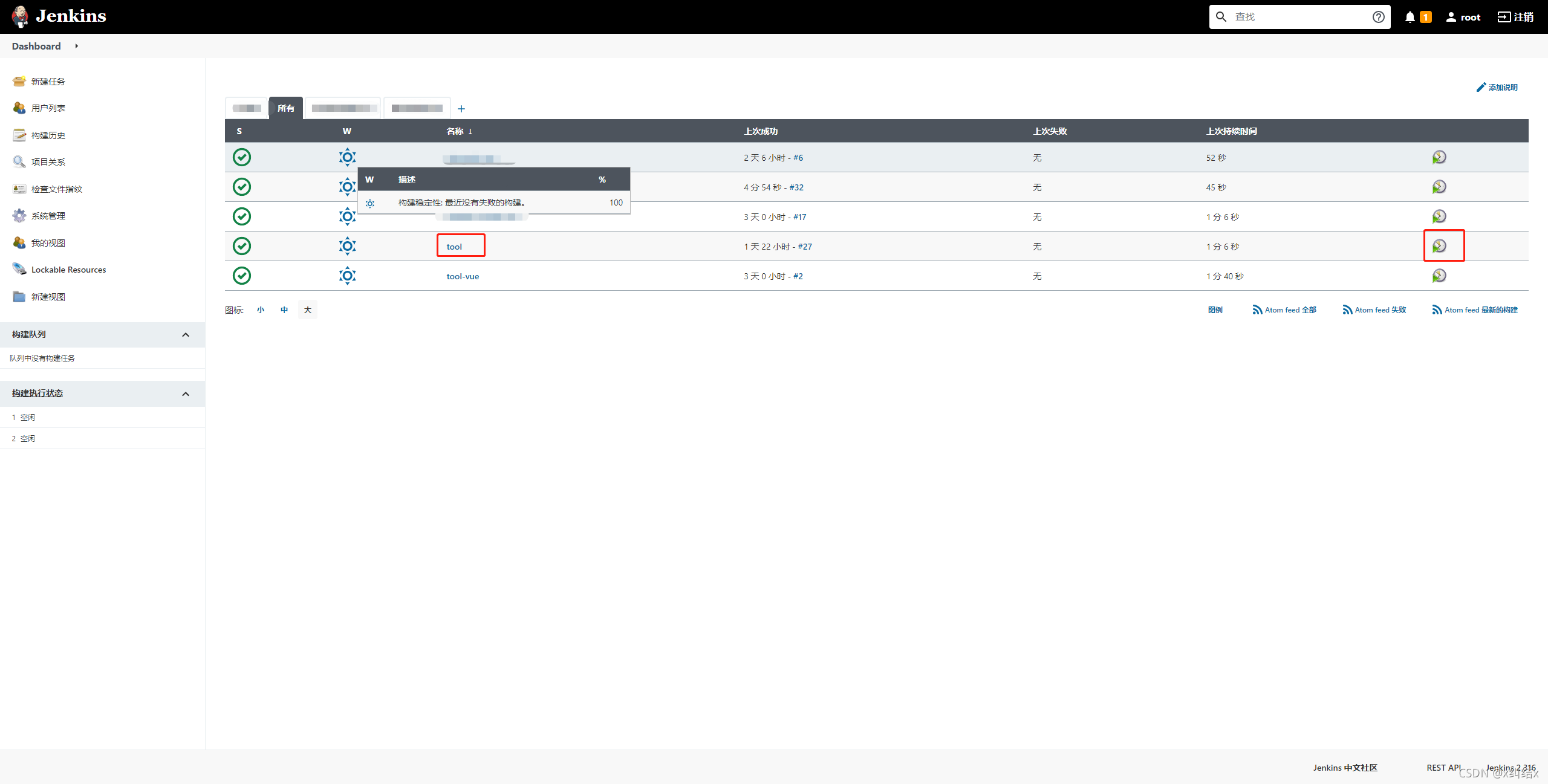Click the Atom feed 全部 link
This screenshot has width=1548, height=784.
click(1290, 309)
